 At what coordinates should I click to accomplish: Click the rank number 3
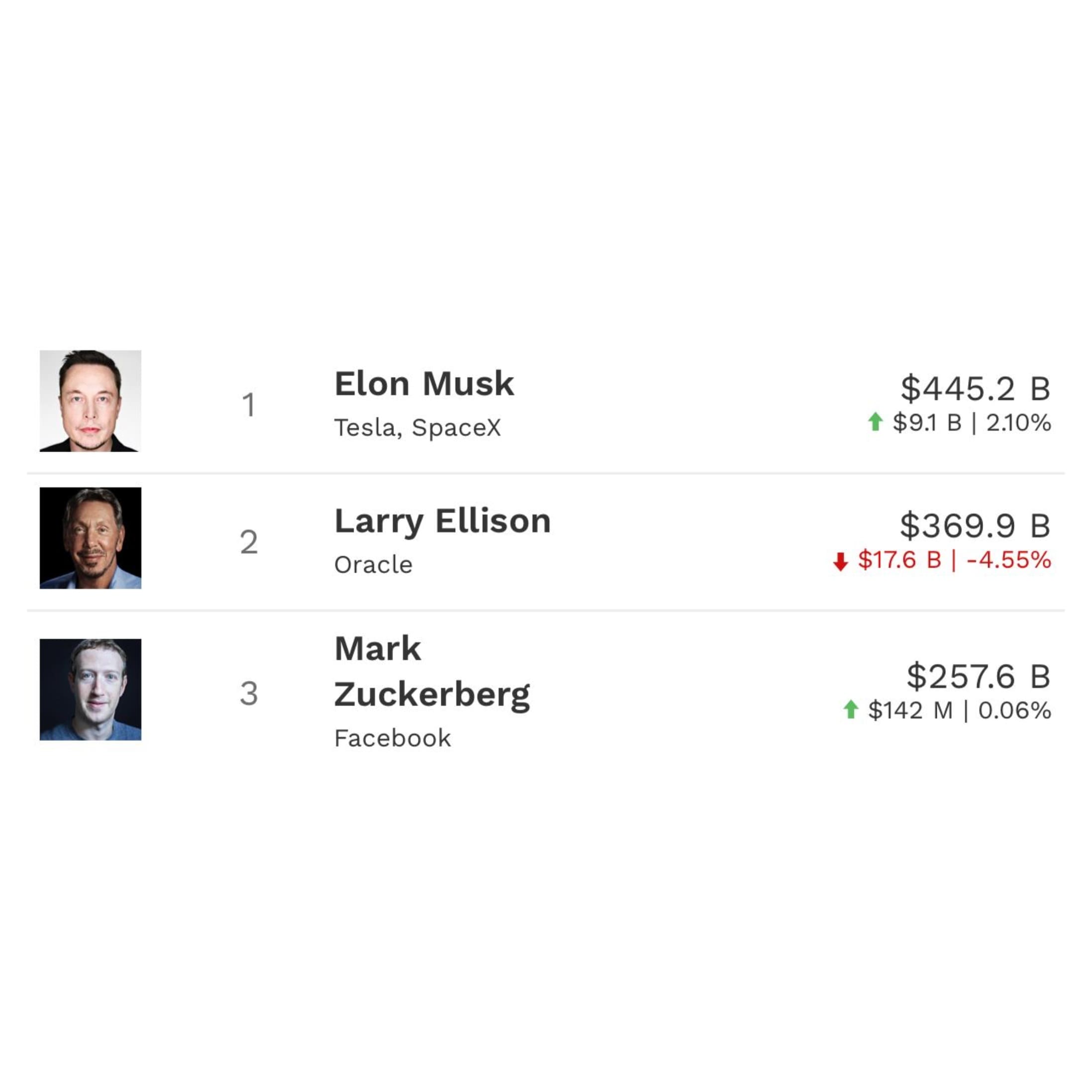(x=249, y=694)
